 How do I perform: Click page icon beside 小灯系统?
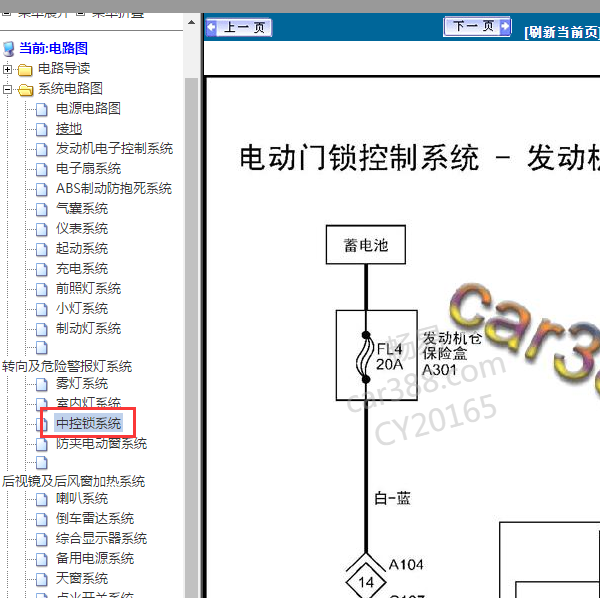(42, 309)
